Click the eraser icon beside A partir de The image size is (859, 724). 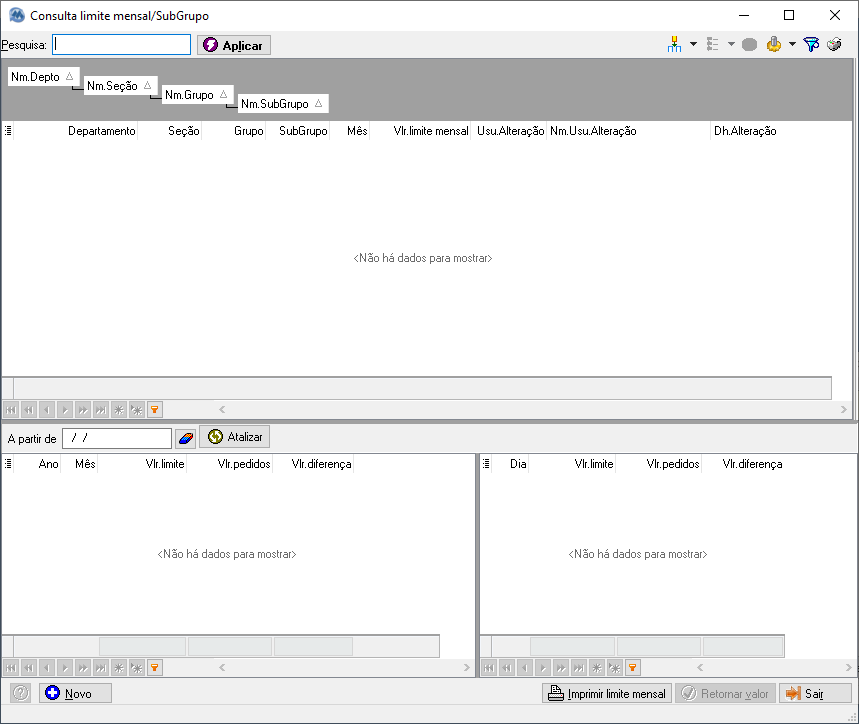coord(186,438)
